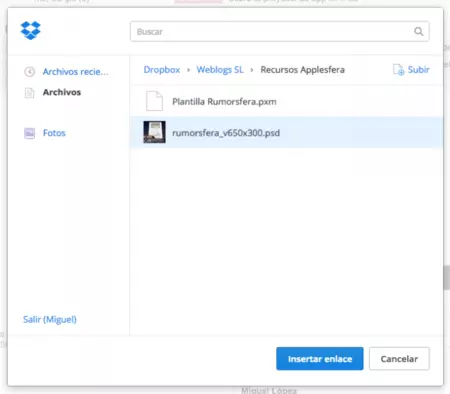Viewport: 450px width, 394px height.
Task: Click blank file icon of Plantilla Rumorsfera.pxm
Action: 154,101
